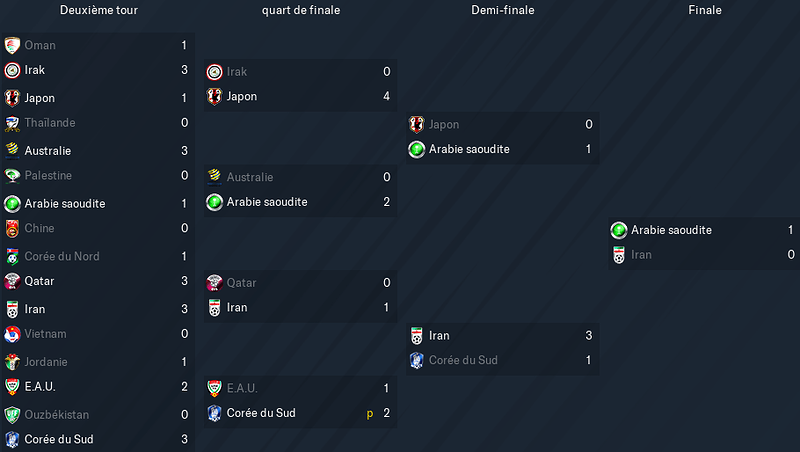
Task: Click the Thaïlande team badge
Action: [x=12, y=123]
